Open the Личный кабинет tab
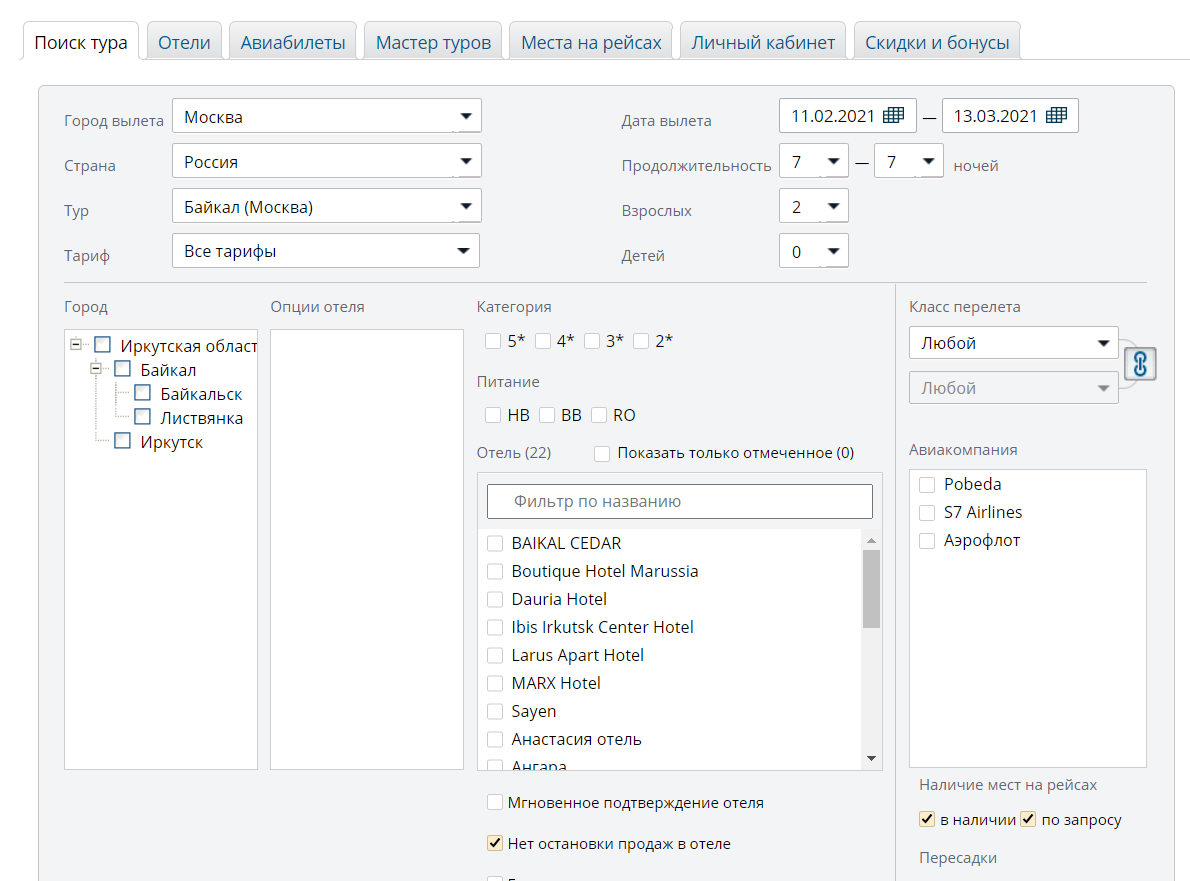Screen dimensions: 1190x881 click(x=763, y=43)
